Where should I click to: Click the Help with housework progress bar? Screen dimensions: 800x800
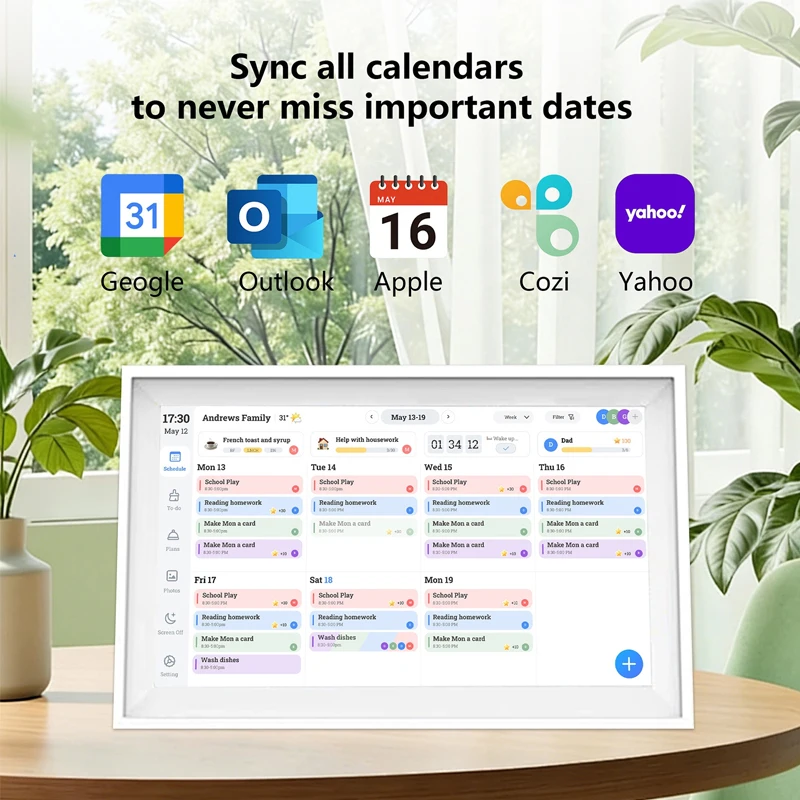tap(366, 450)
